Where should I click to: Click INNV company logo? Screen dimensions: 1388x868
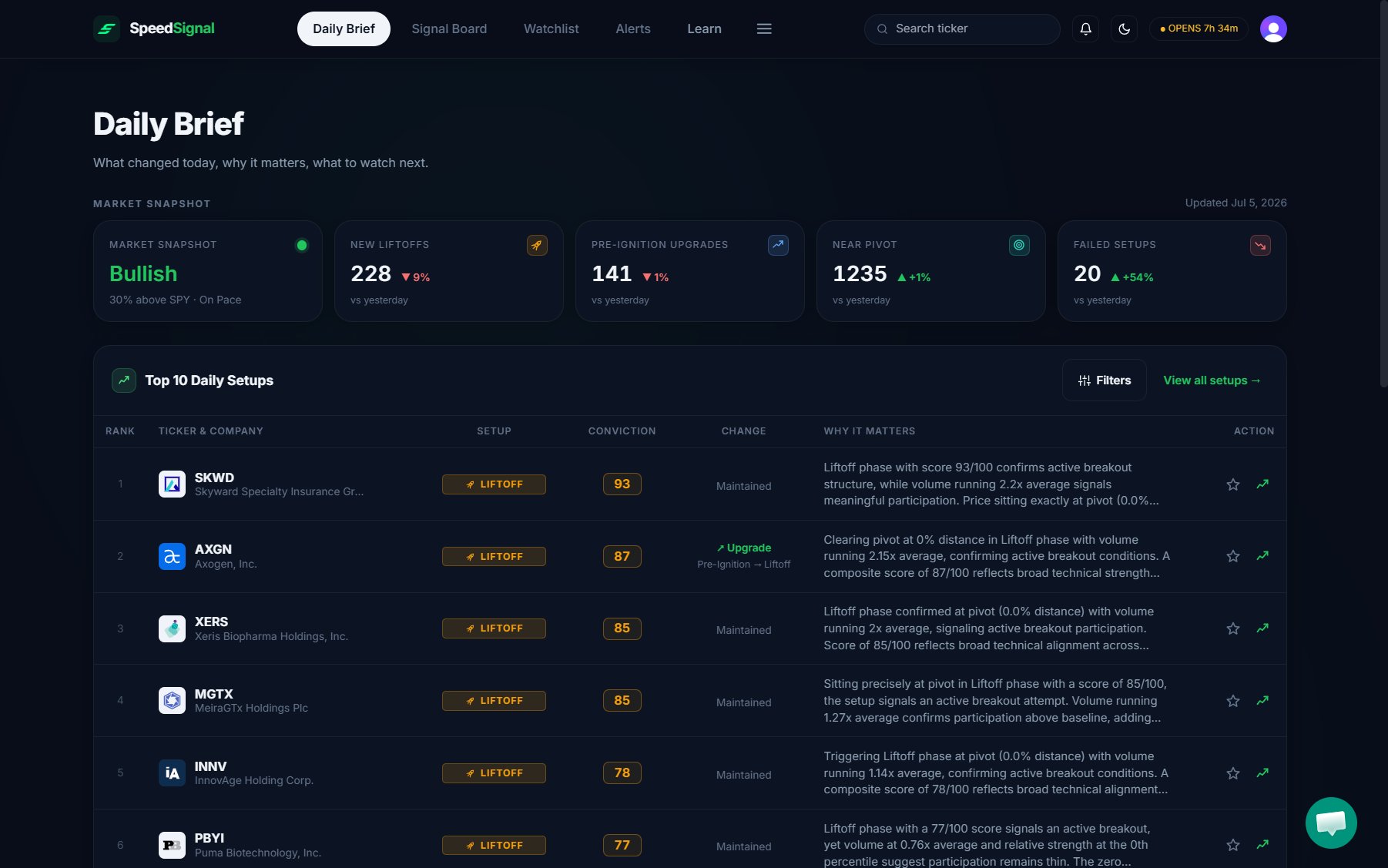[172, 773]
